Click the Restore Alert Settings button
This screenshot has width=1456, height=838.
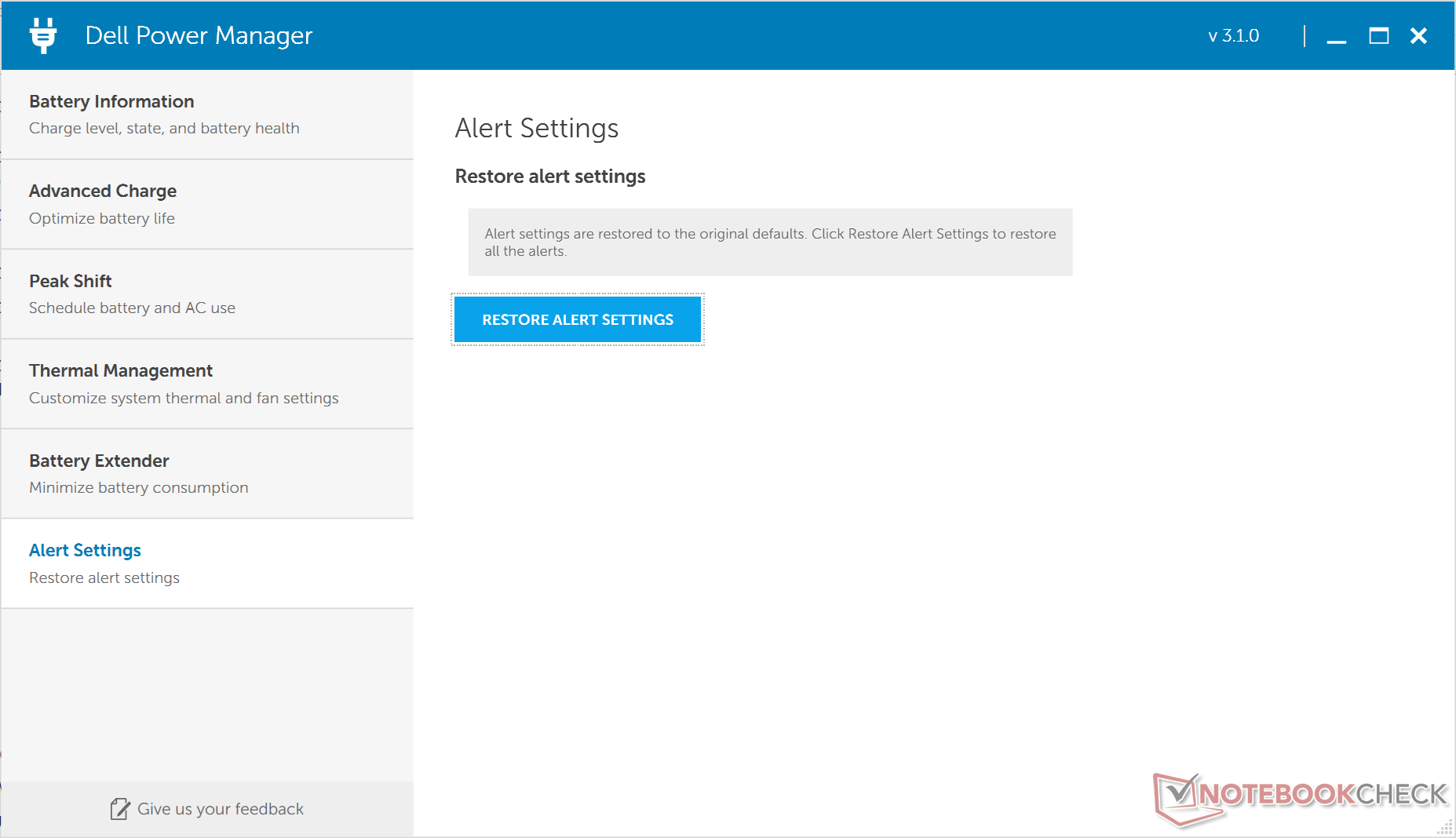(x=578, y=319)
